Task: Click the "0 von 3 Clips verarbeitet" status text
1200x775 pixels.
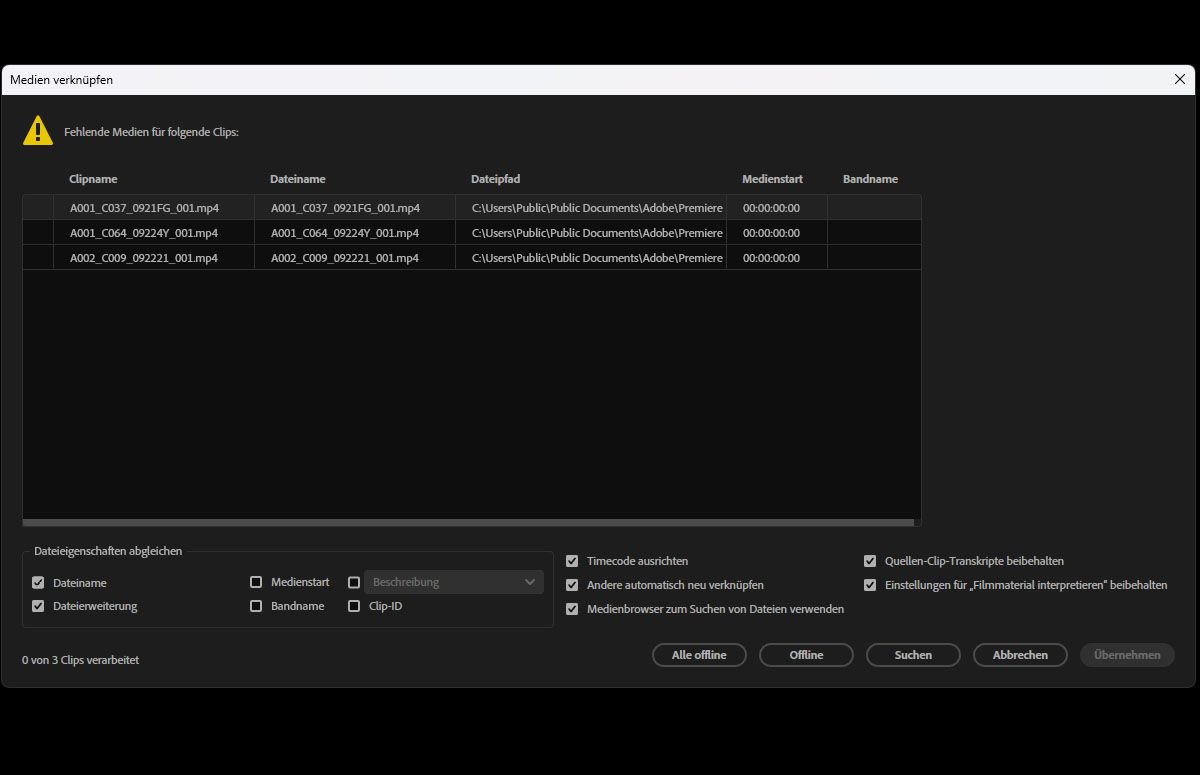Action: click(x=80, y=660)
